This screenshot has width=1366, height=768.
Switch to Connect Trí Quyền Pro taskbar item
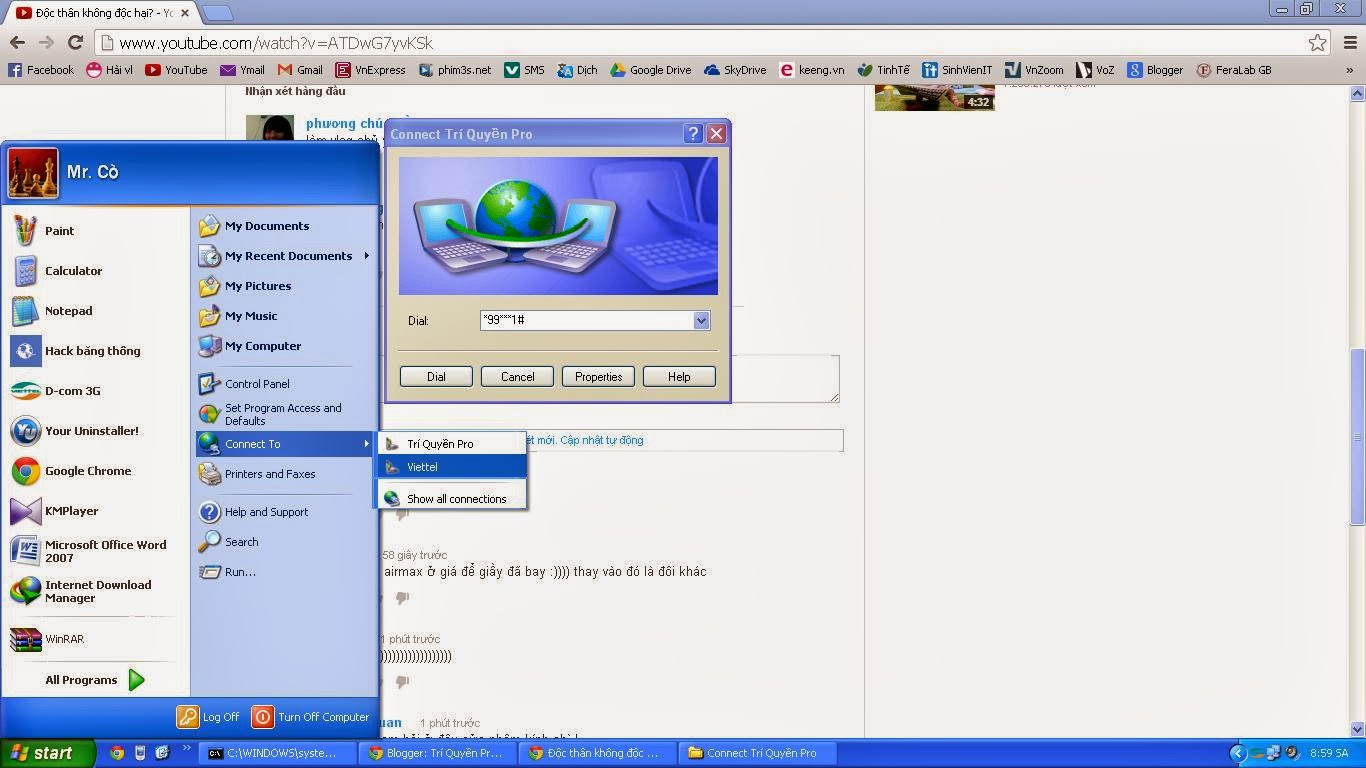[758, 753]
